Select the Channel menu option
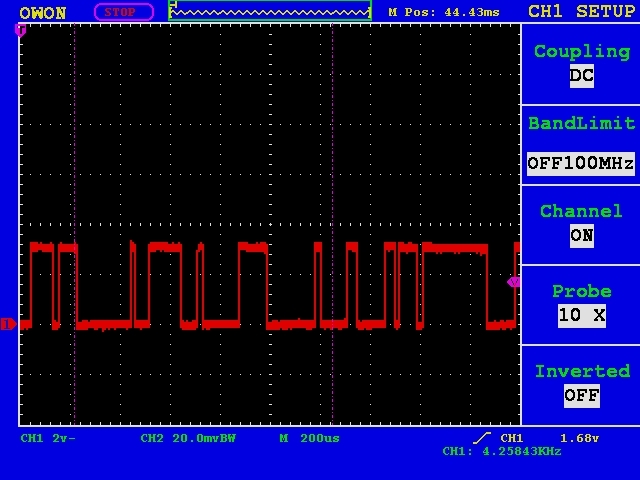The height and width of the screenshot is (480, 640). [x=581, y=211]
